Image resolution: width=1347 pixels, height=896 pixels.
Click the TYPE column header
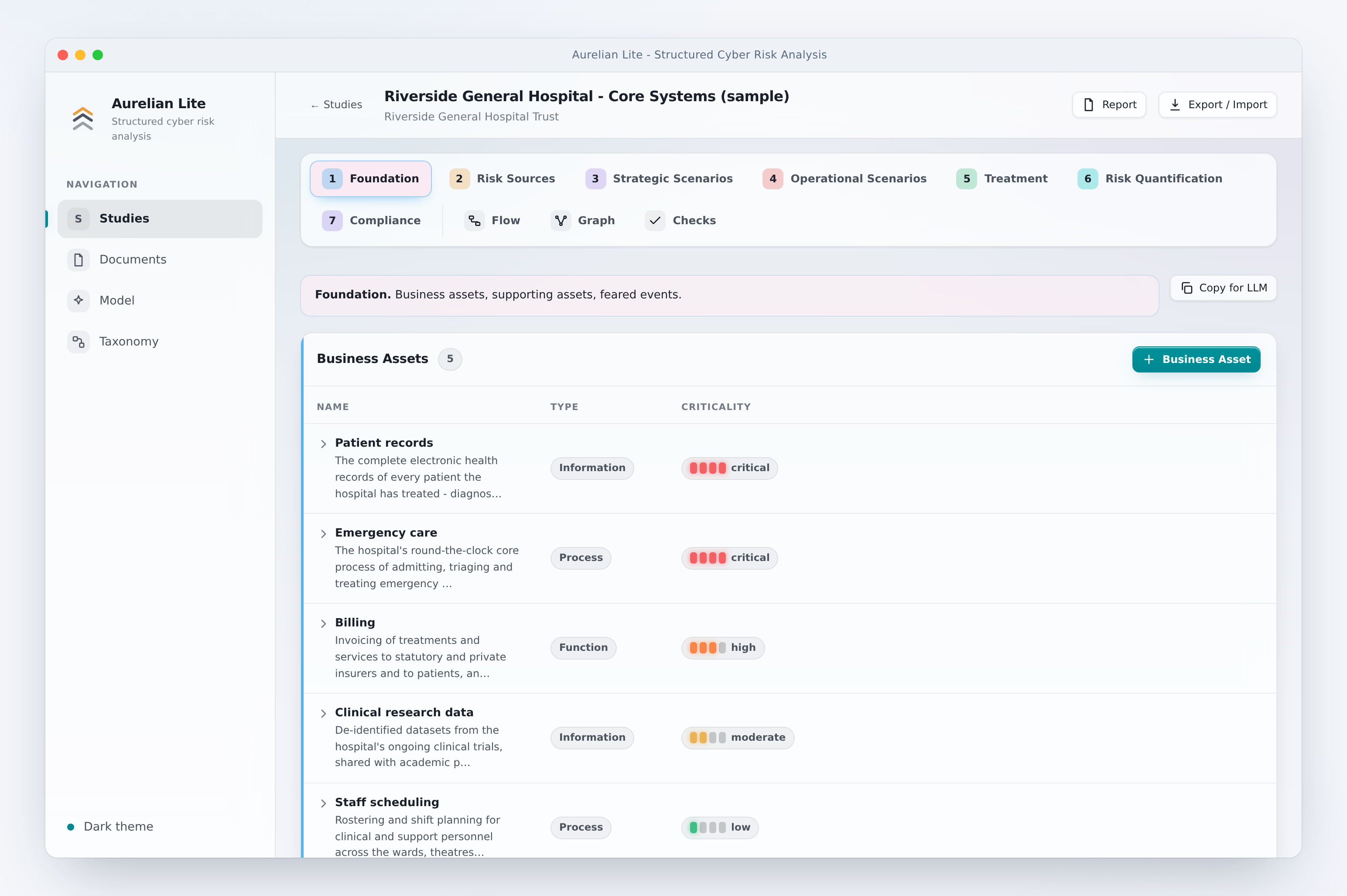tap(564, 407)
